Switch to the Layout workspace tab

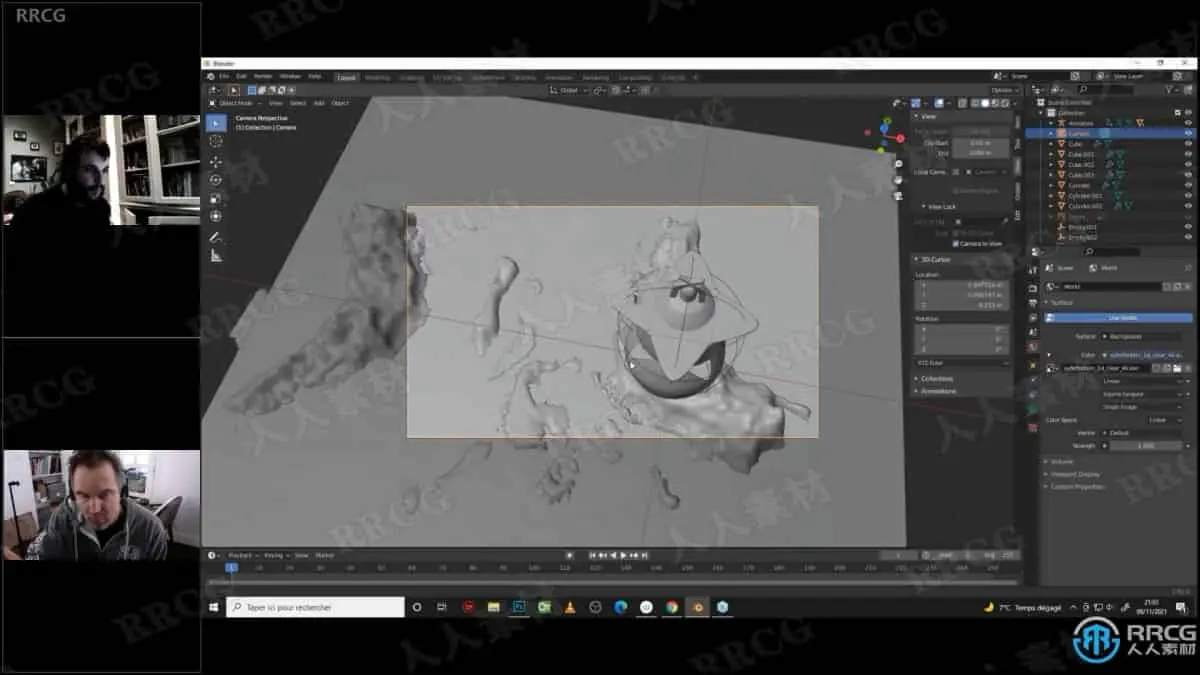(x=346, y=77)
